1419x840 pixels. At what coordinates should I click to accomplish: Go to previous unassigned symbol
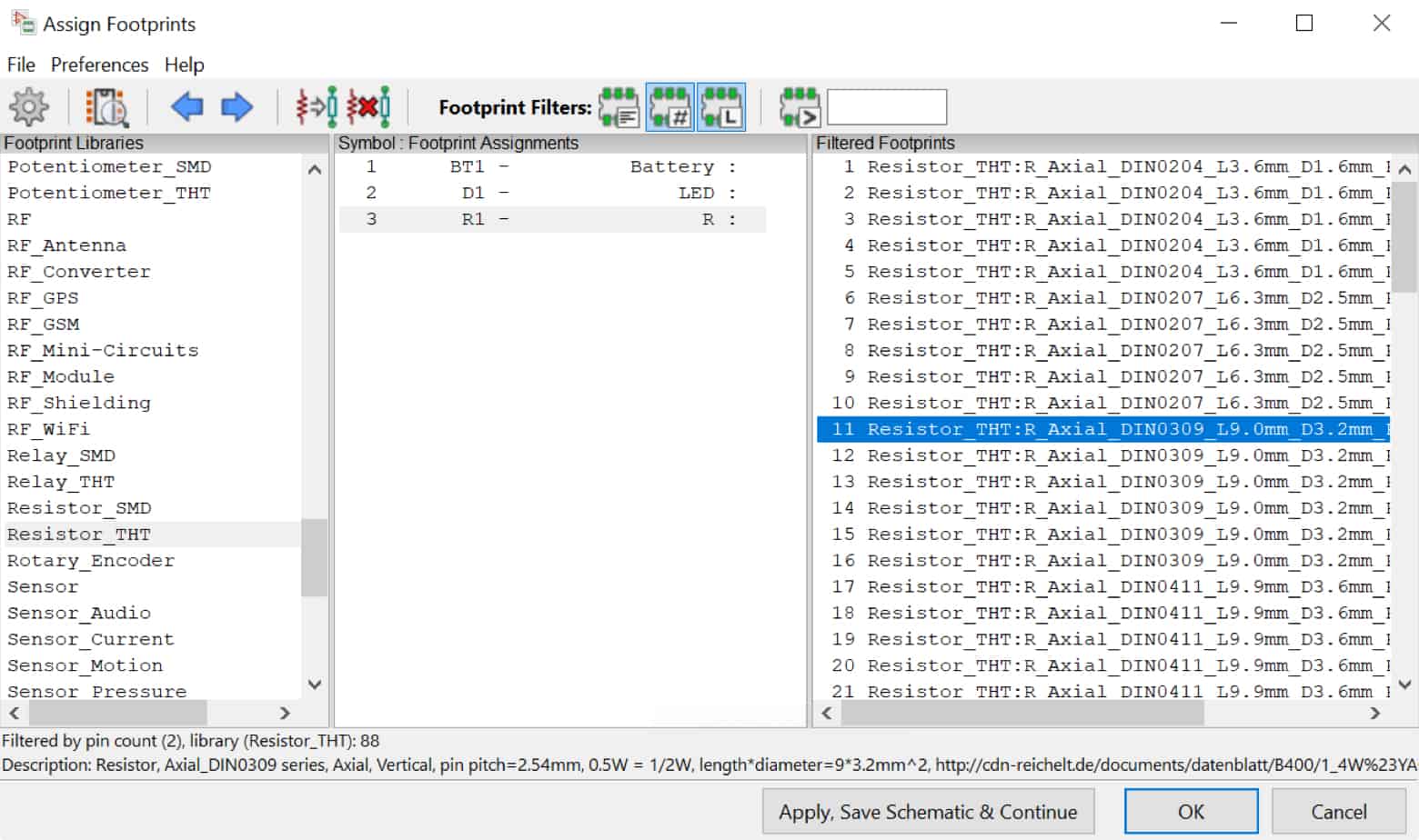[186, 107]
